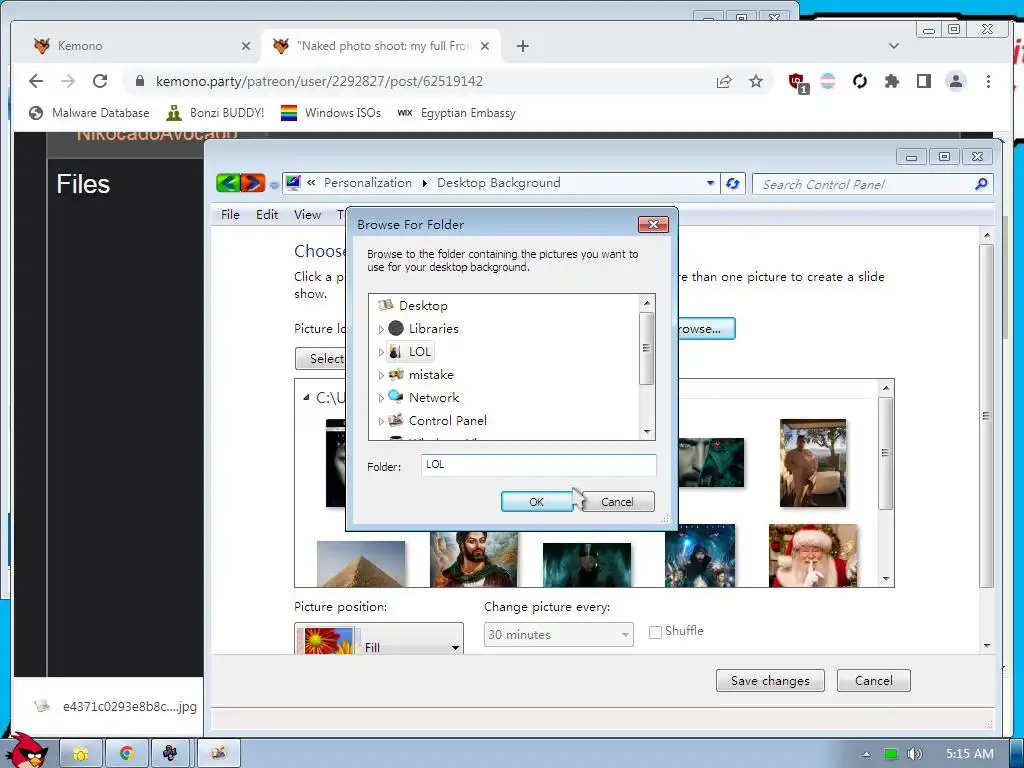Screen dimensions: 1024x768
Task: Select the mistake folder
Action: pyautogui.click(x=430, y=375)
